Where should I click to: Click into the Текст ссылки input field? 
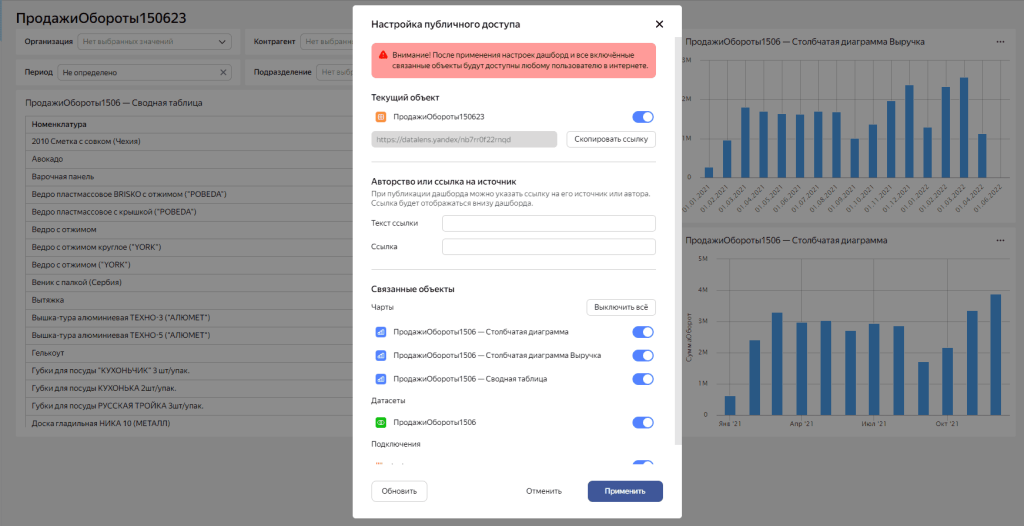pyautogui.click(x=548, y=223)
